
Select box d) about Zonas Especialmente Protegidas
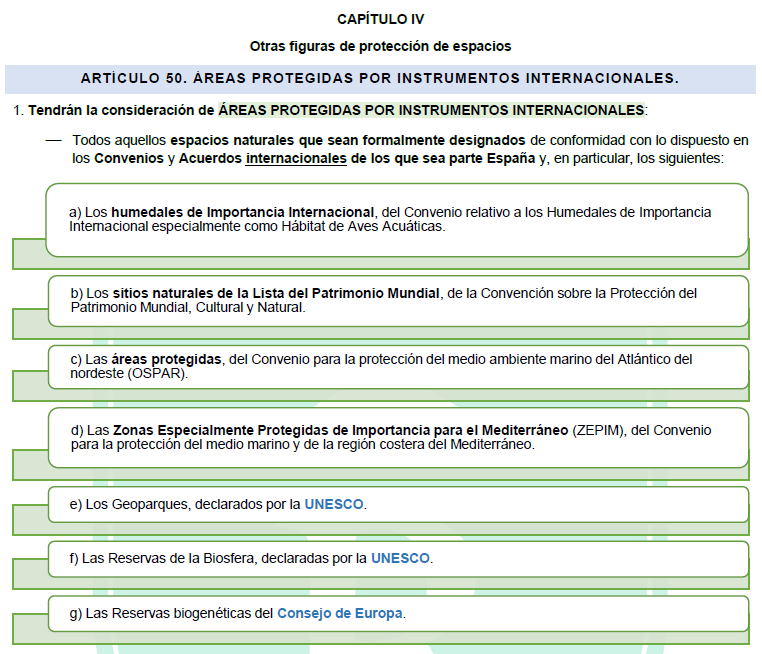point(397,437)
